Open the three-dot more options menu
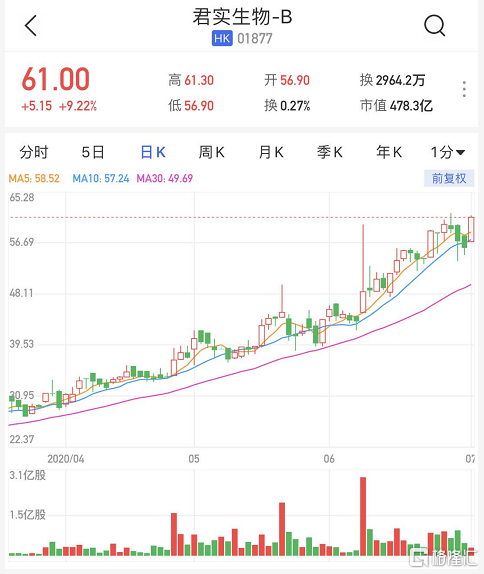 [x=464, y=89]
